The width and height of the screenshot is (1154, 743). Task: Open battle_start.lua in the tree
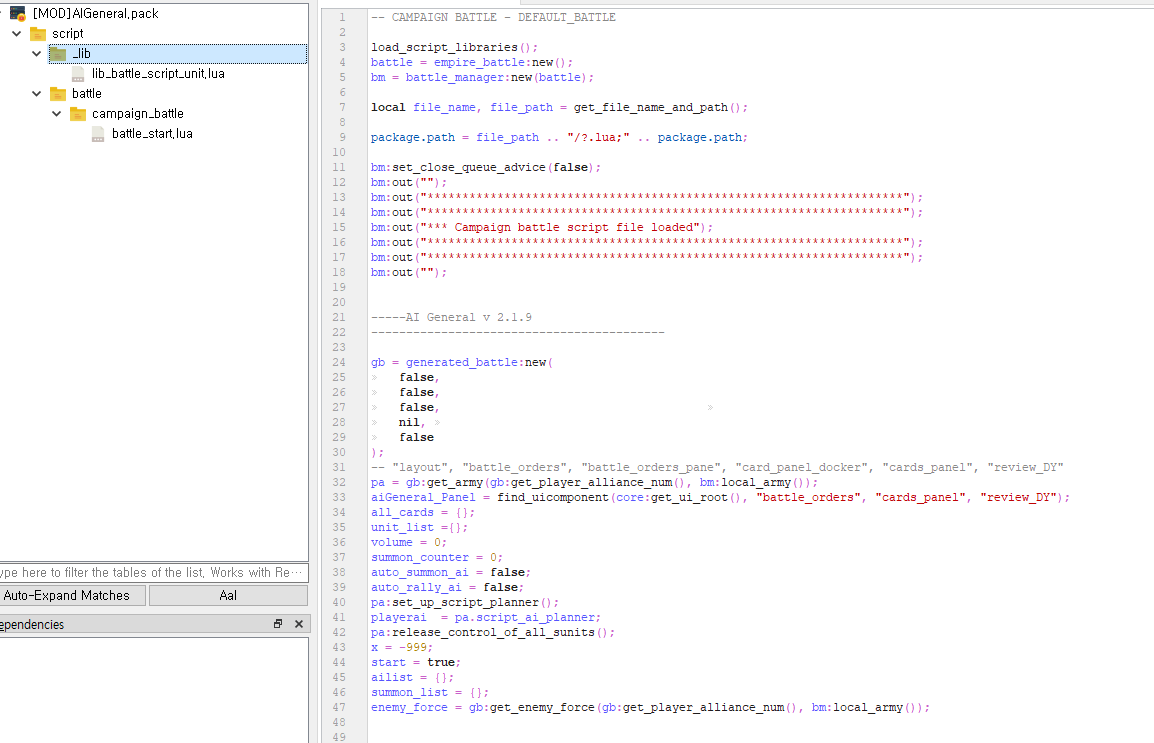coord(152,134)
